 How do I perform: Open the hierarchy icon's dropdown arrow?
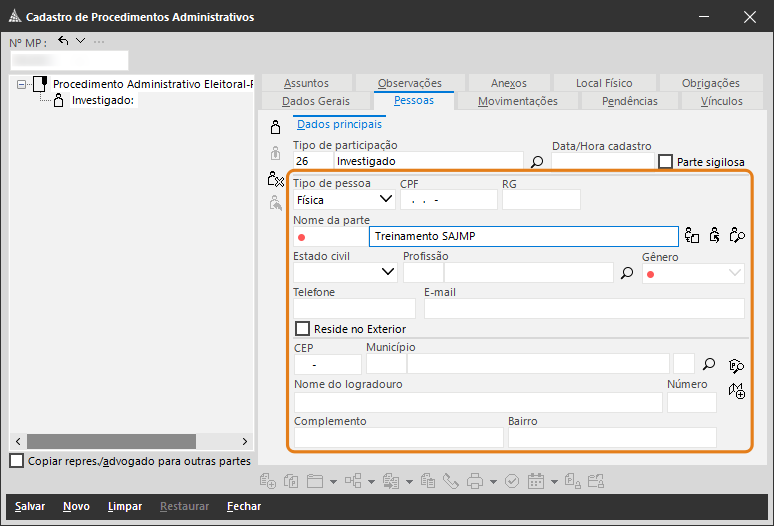click(x=371, y=482)
